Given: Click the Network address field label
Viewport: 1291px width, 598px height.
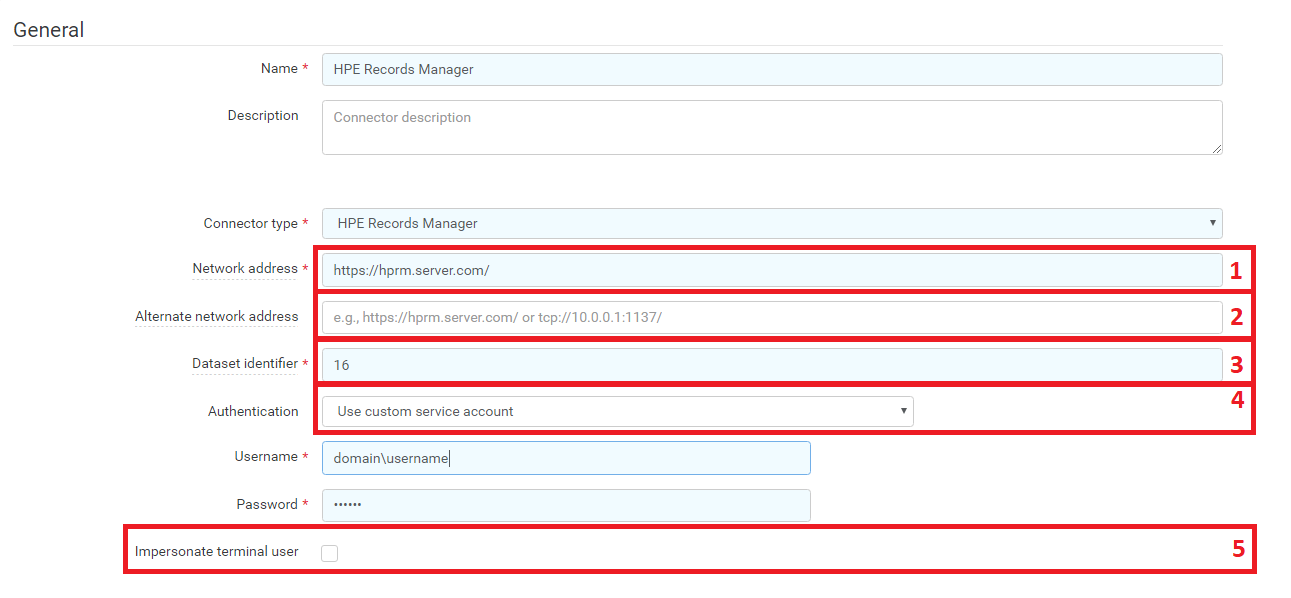Looking at the screenshot, I should [243, 269].
